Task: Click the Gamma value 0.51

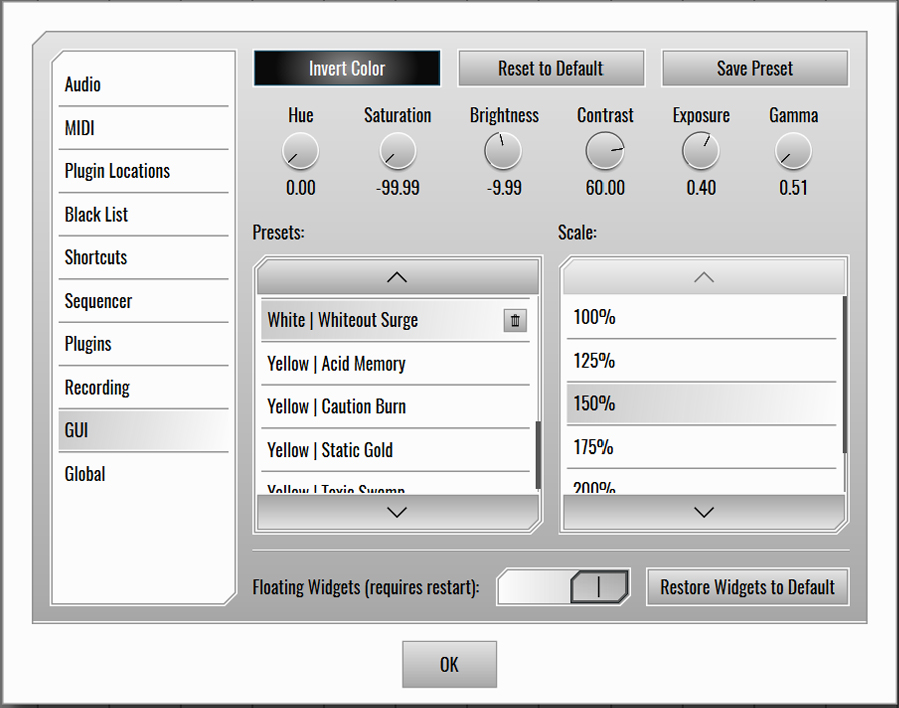Action: 794,187
